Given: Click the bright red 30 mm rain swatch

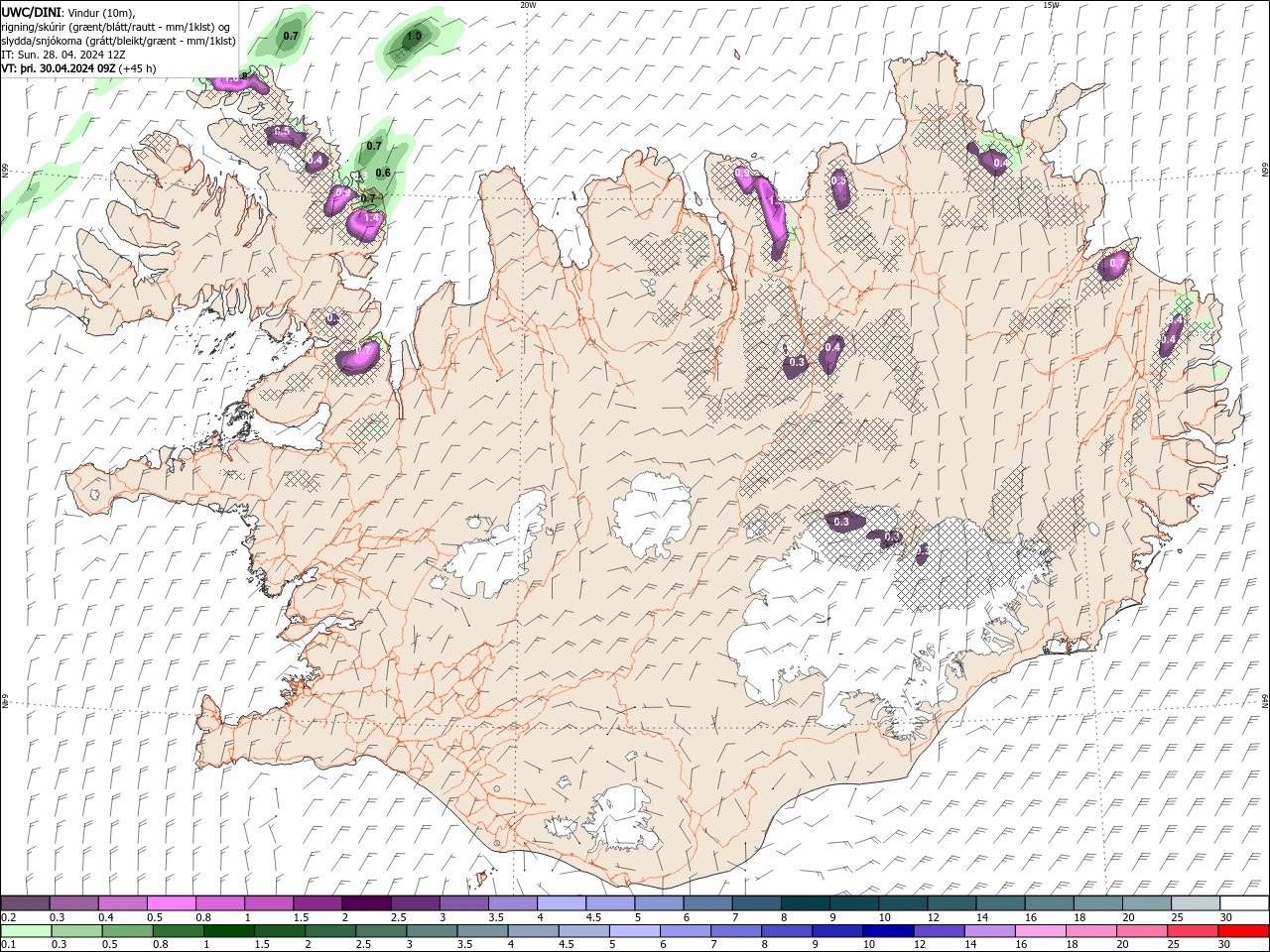Looking at the screenshot, I should (x=1242, y=931).
